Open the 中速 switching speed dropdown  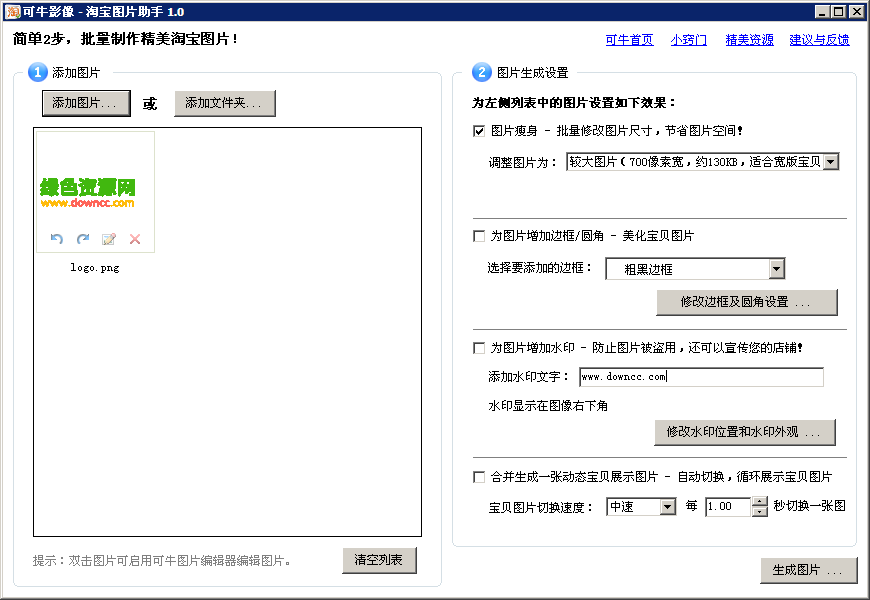[x=665, y=507]
